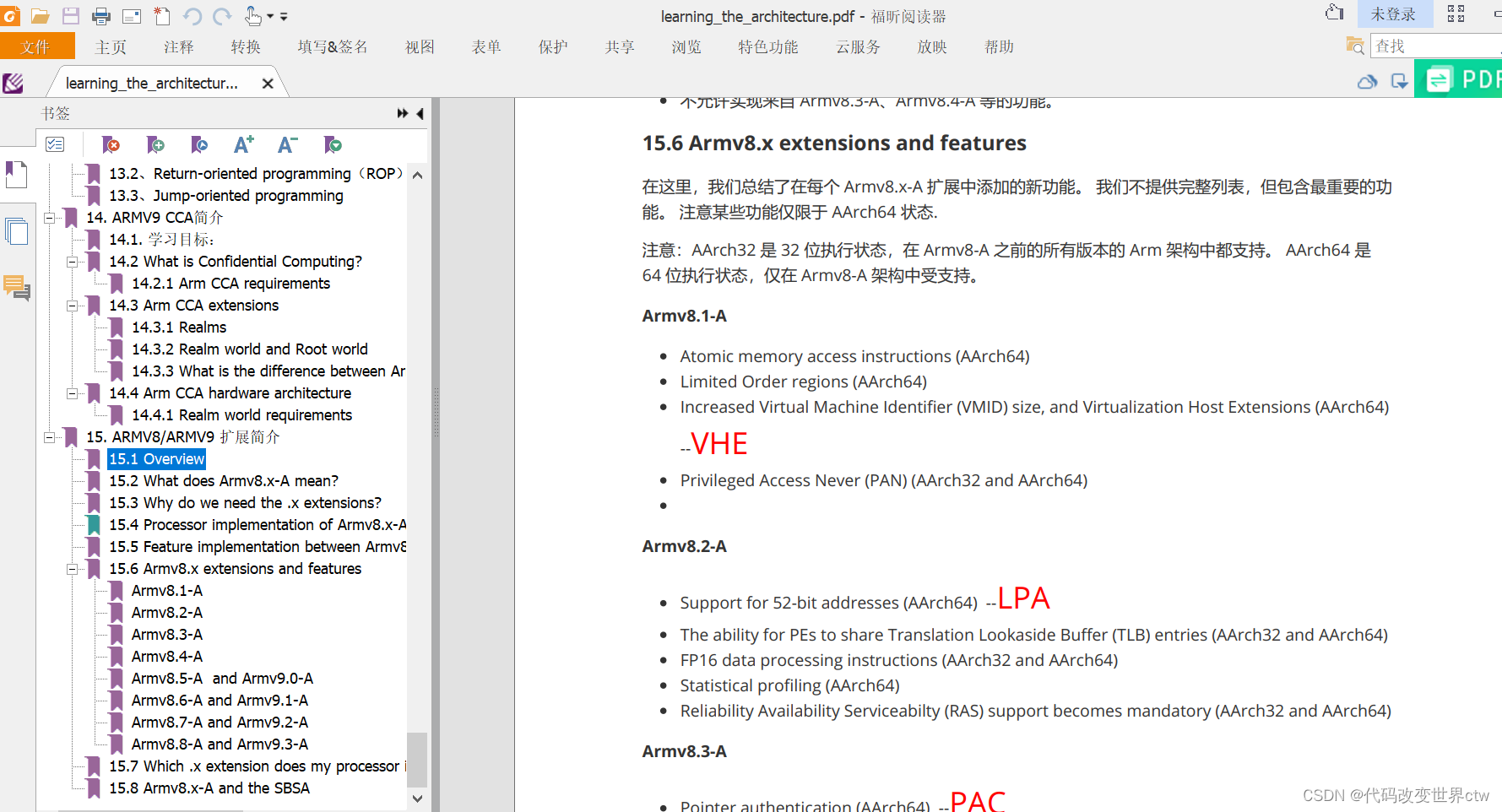
Task: Increase bookmark font size
Action: coord(244,145)
